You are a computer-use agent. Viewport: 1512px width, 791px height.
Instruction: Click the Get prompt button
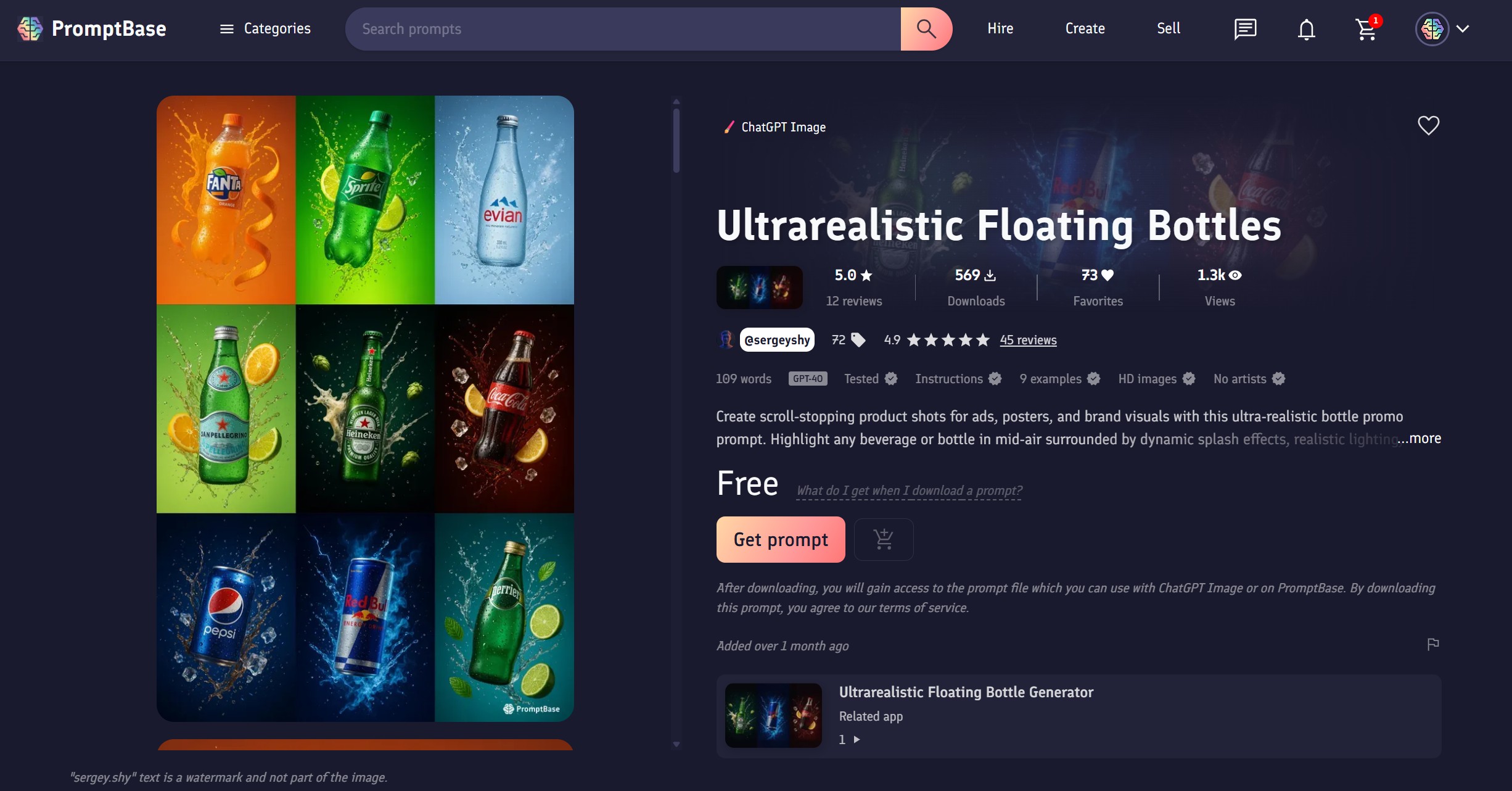pos(781,539)
